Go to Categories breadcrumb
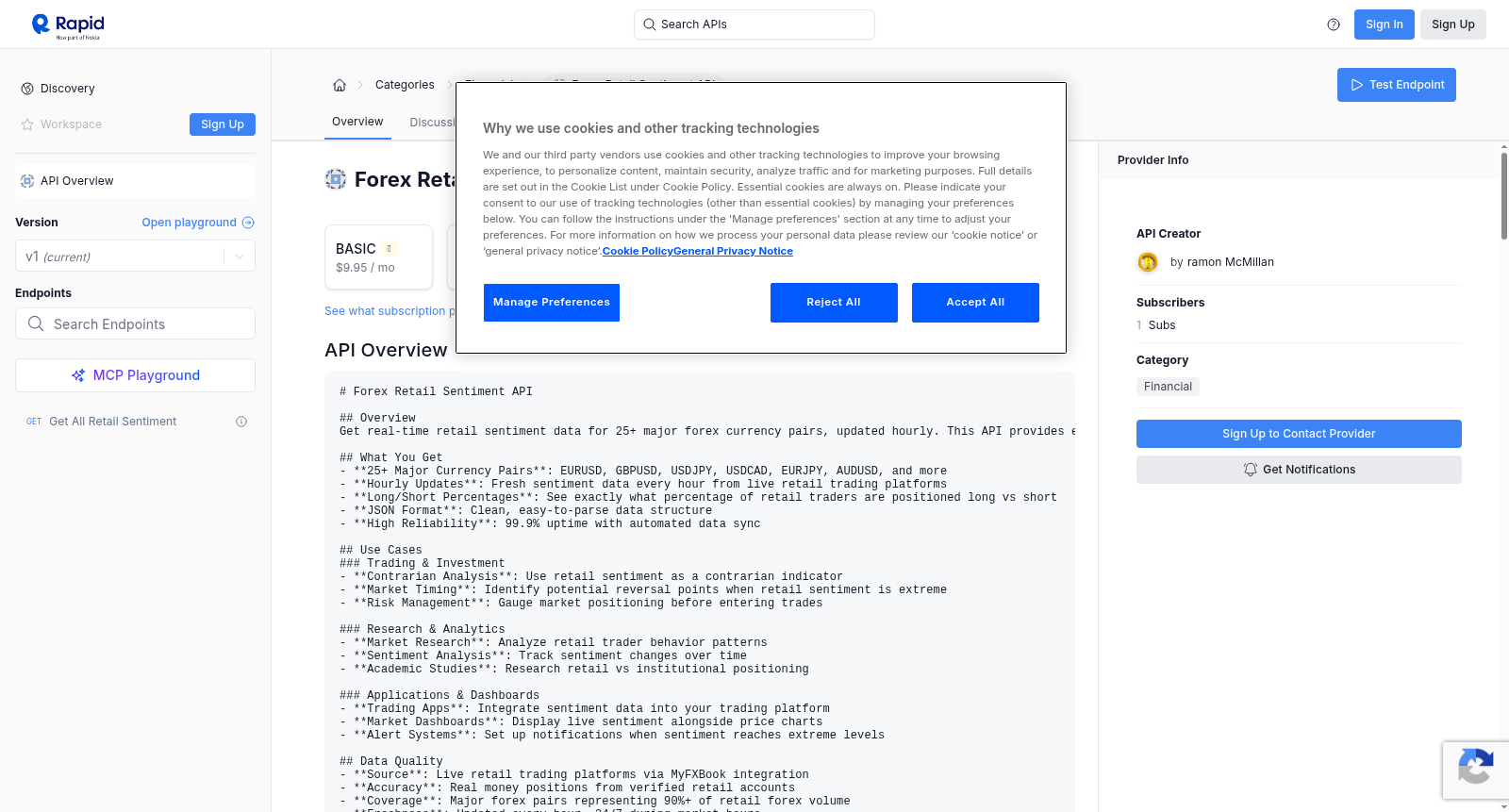 coord(405,85)
